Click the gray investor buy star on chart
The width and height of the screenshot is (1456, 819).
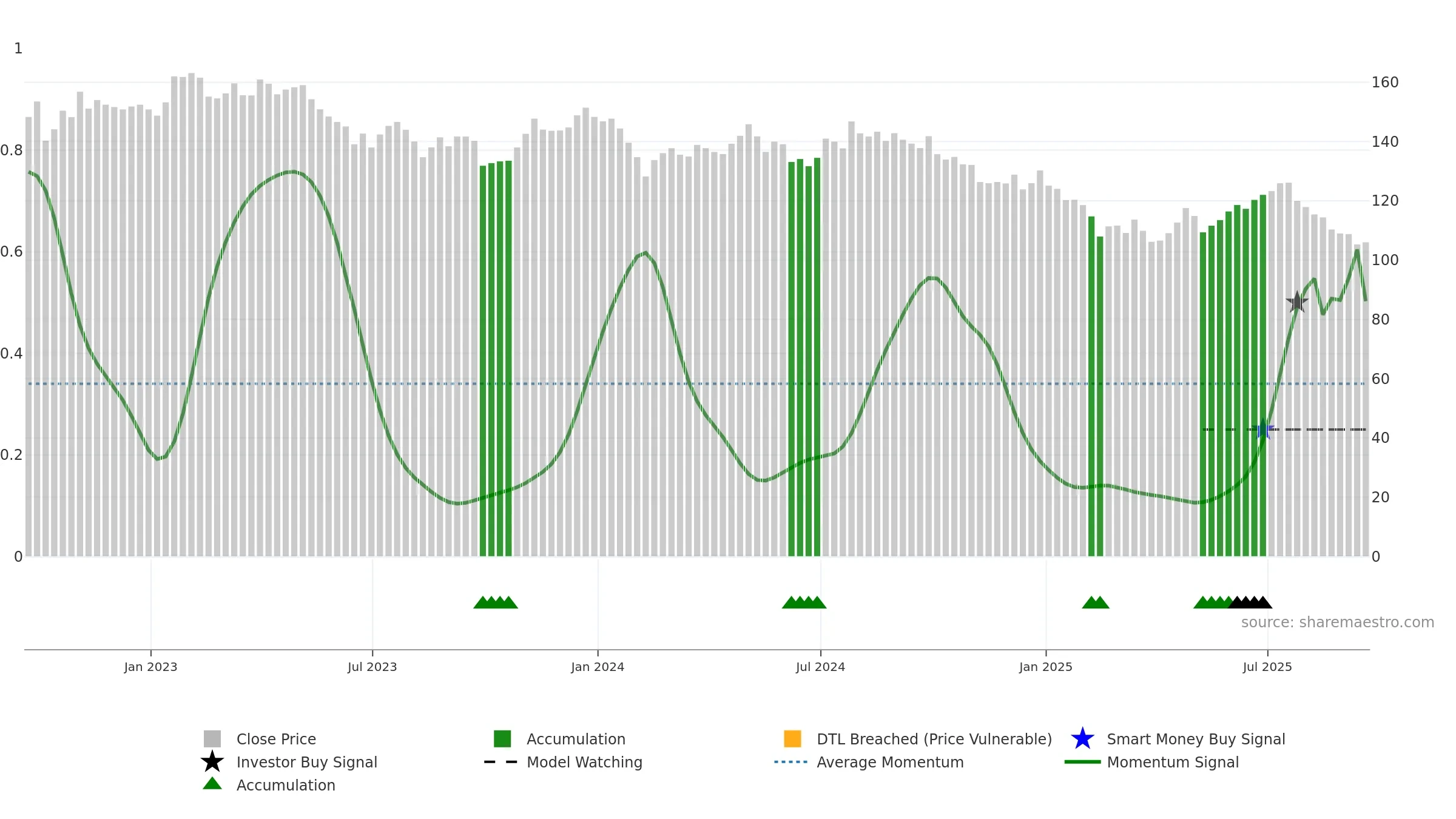(1297, 302)
